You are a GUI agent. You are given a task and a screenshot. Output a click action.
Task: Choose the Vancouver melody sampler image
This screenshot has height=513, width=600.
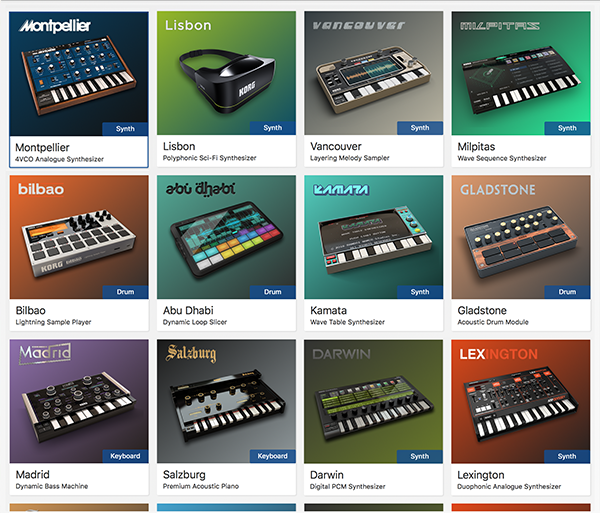tap(373, 73)
